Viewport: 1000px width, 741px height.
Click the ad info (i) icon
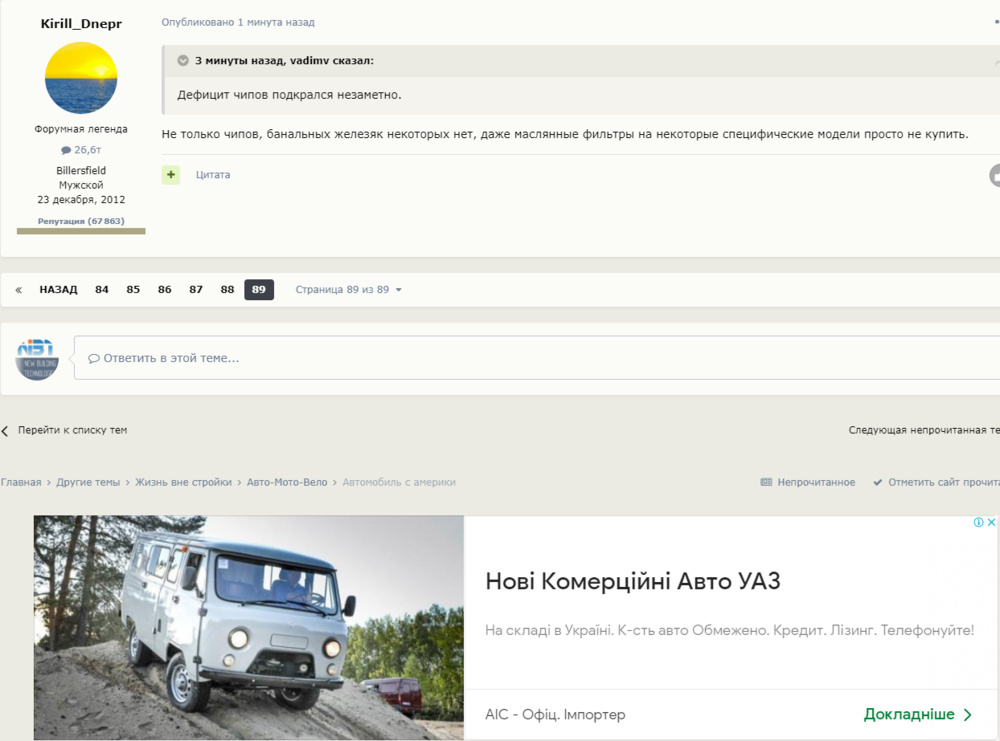[x=978, y=522]
